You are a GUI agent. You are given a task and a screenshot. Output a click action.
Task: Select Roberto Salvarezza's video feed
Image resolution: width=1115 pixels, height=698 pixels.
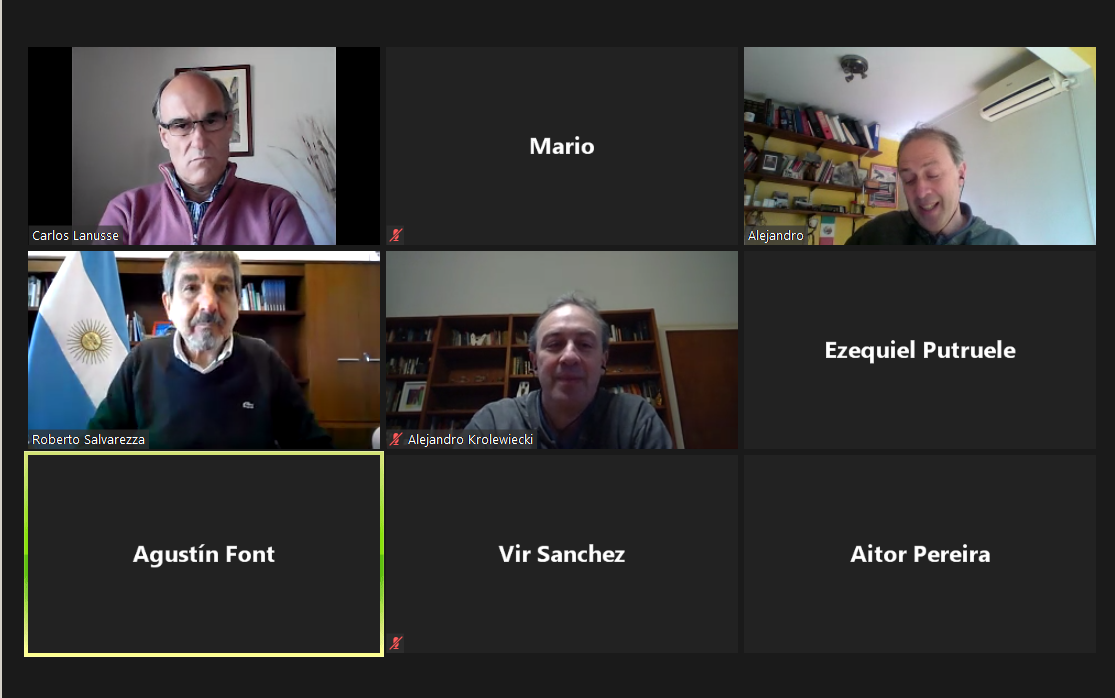click(203, 350)
